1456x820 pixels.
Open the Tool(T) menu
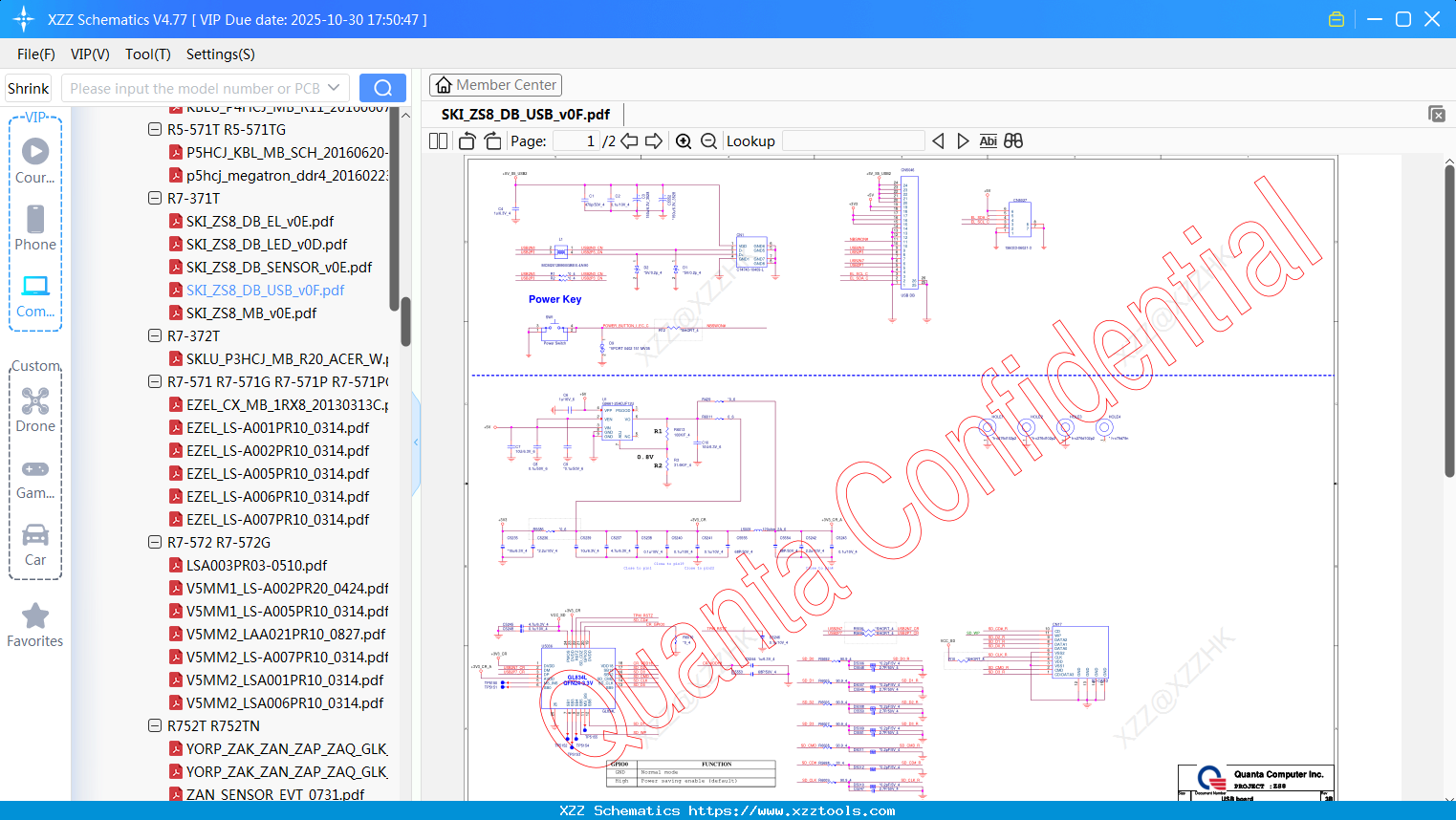(148, 54)
